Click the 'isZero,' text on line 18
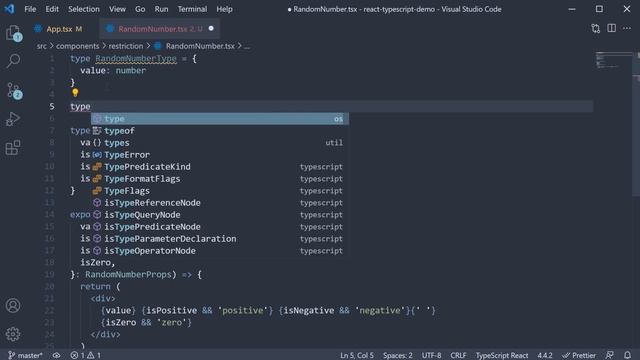Image resolution: width=640 pixels, height=360 pixels. click(98, 262)
